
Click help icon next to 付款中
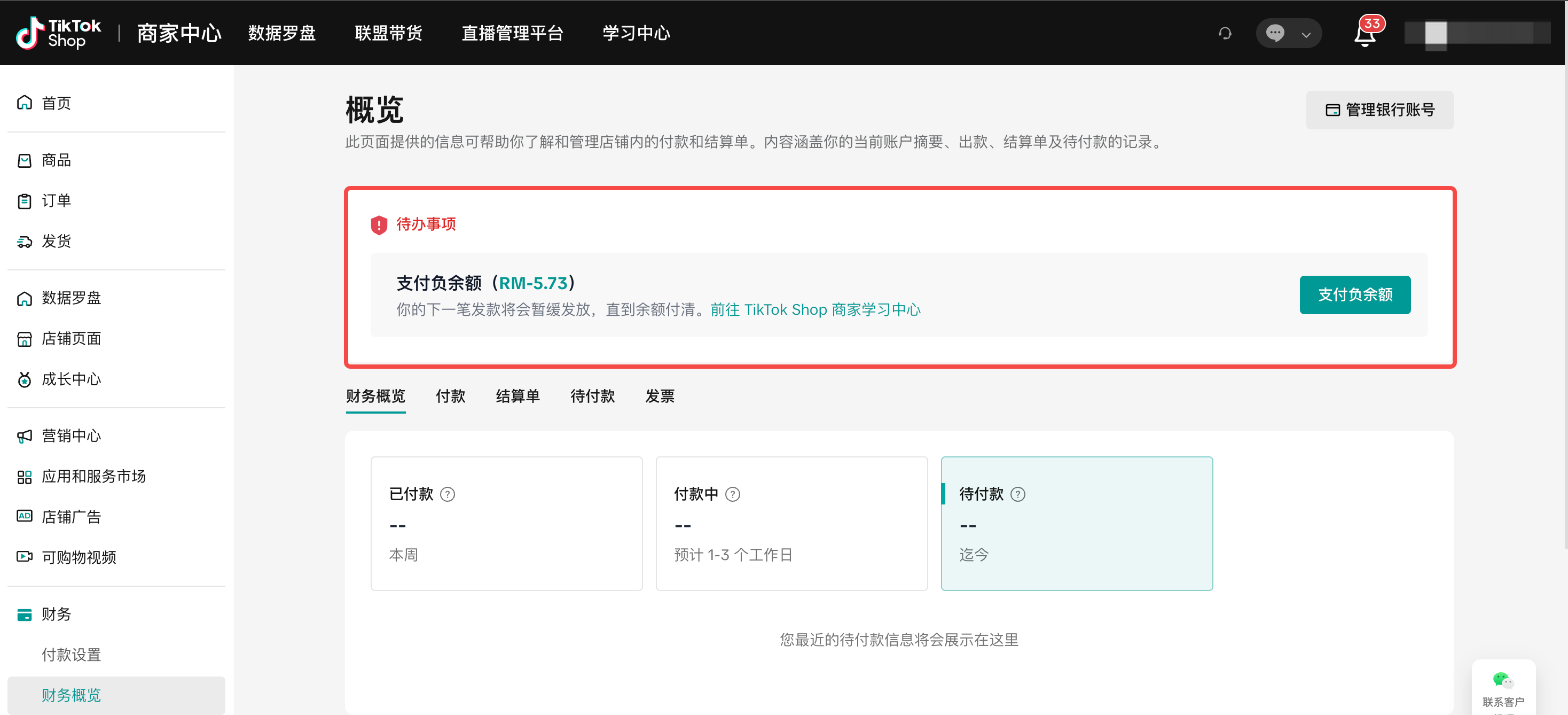pyautogui.click(x=733, y=494)
